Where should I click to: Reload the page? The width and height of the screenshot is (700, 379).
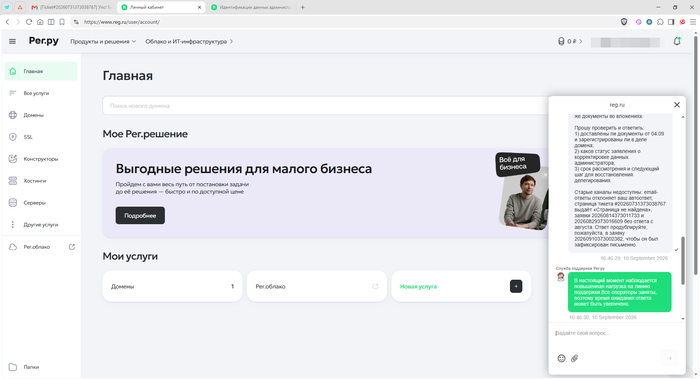29,22
